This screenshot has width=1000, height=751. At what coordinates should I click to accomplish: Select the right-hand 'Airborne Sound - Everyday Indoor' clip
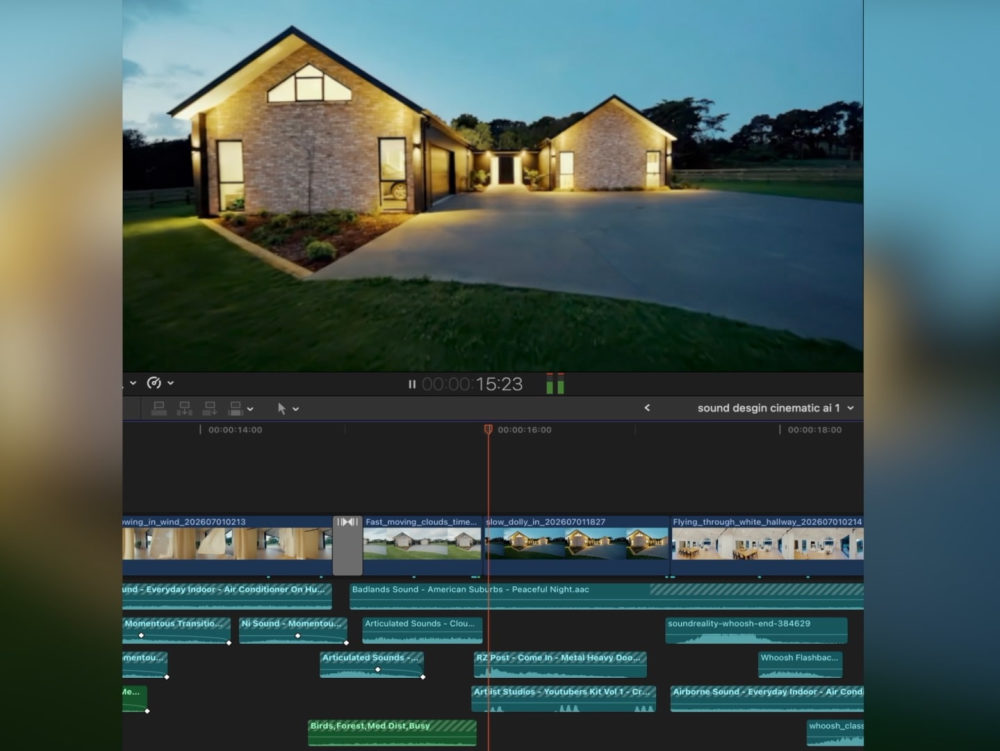click(x=767, y=699)
